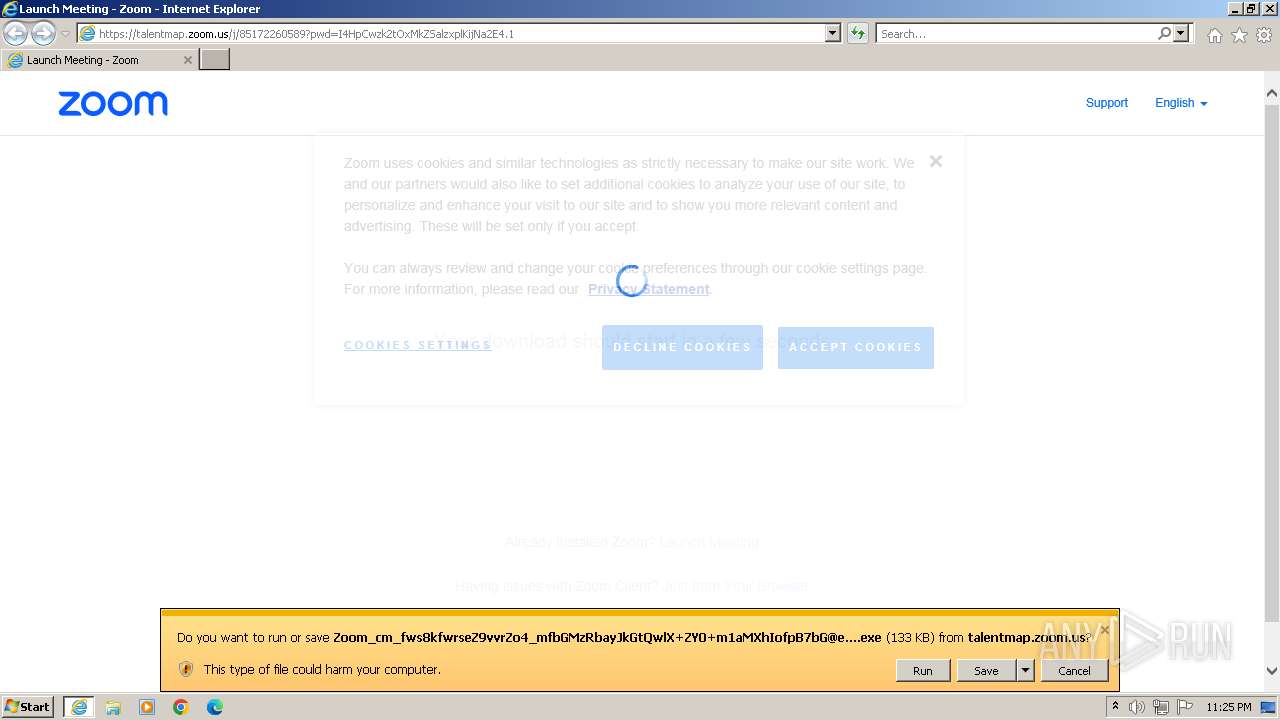Click the talentmap.zoom.us address bar
Viewport: 1280px width, 720px height.
coord(450,33)
